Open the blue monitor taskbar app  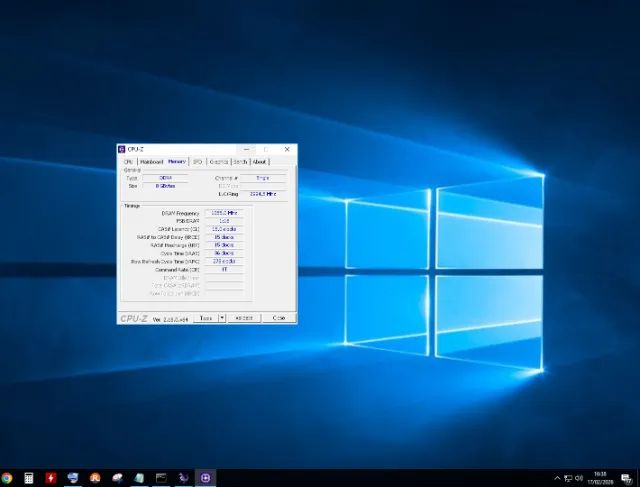point(73,478)
